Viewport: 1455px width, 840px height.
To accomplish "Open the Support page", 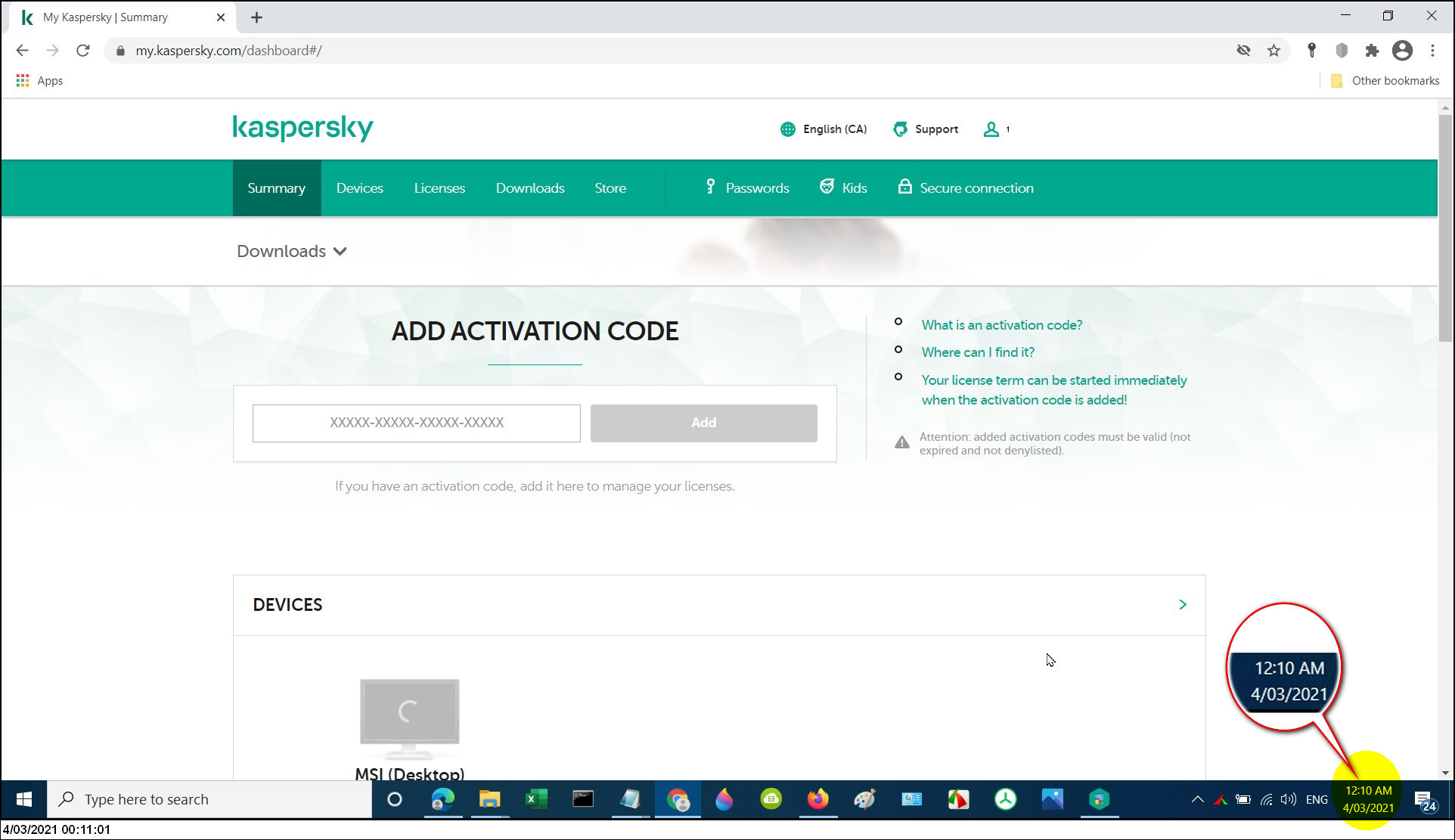I will (x=926, y=129).
